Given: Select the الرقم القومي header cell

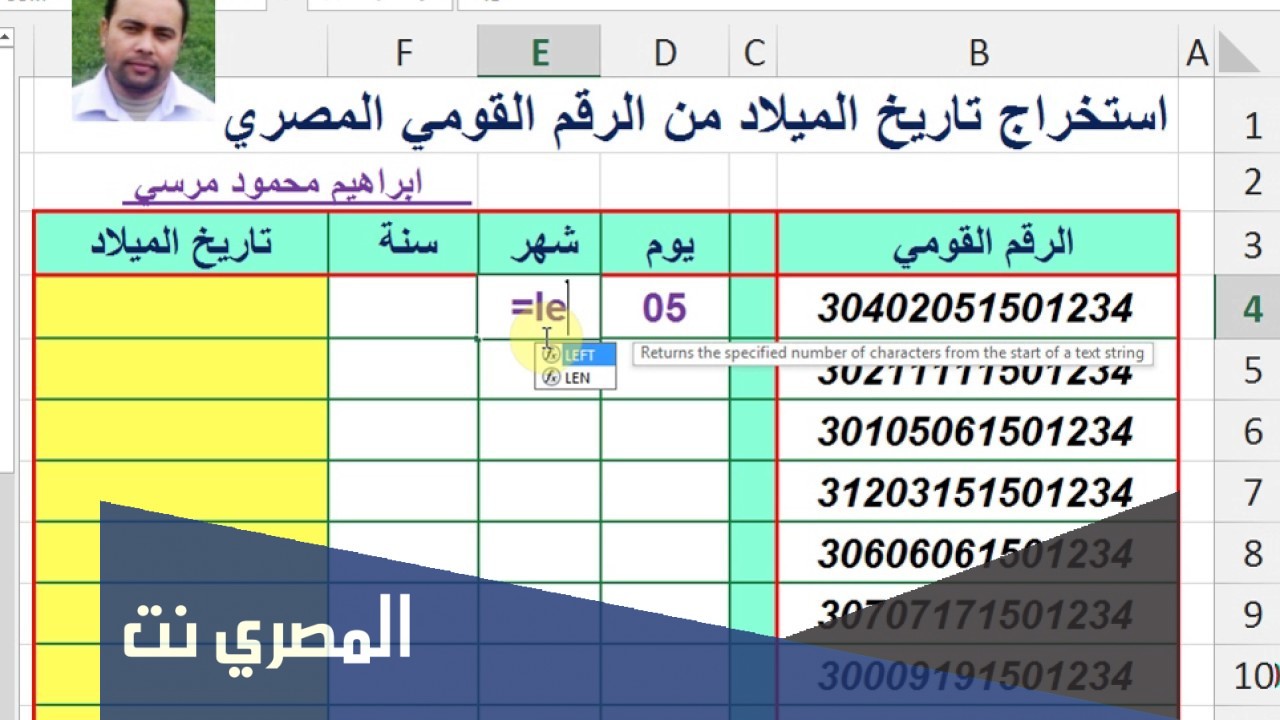Looking at the screenshot, I should [x=977, y=243].
